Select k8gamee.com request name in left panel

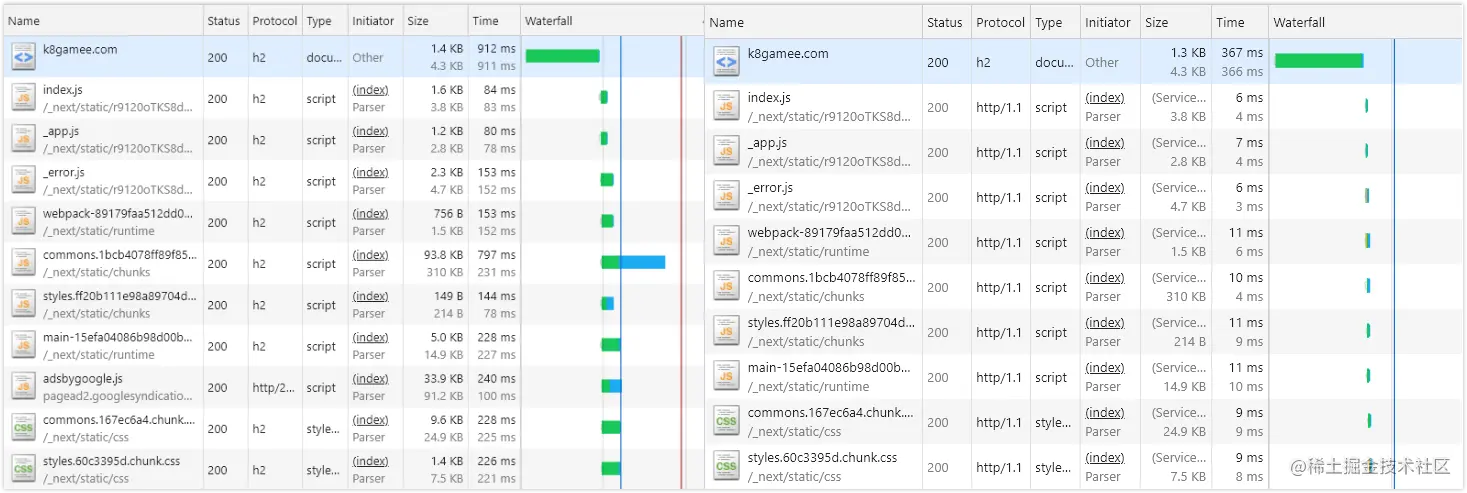point(80,49)
